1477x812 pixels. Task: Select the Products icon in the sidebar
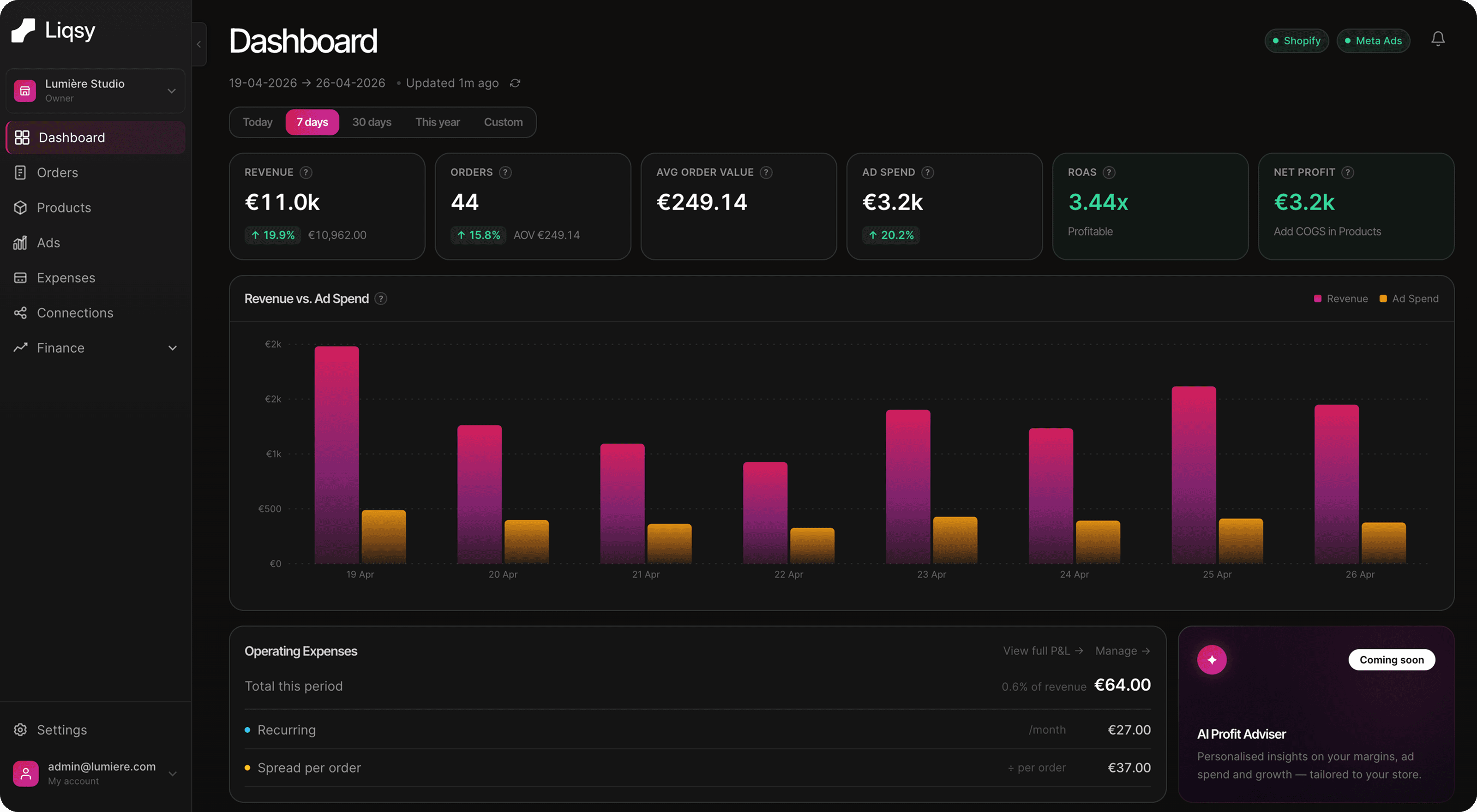(20, 208)
